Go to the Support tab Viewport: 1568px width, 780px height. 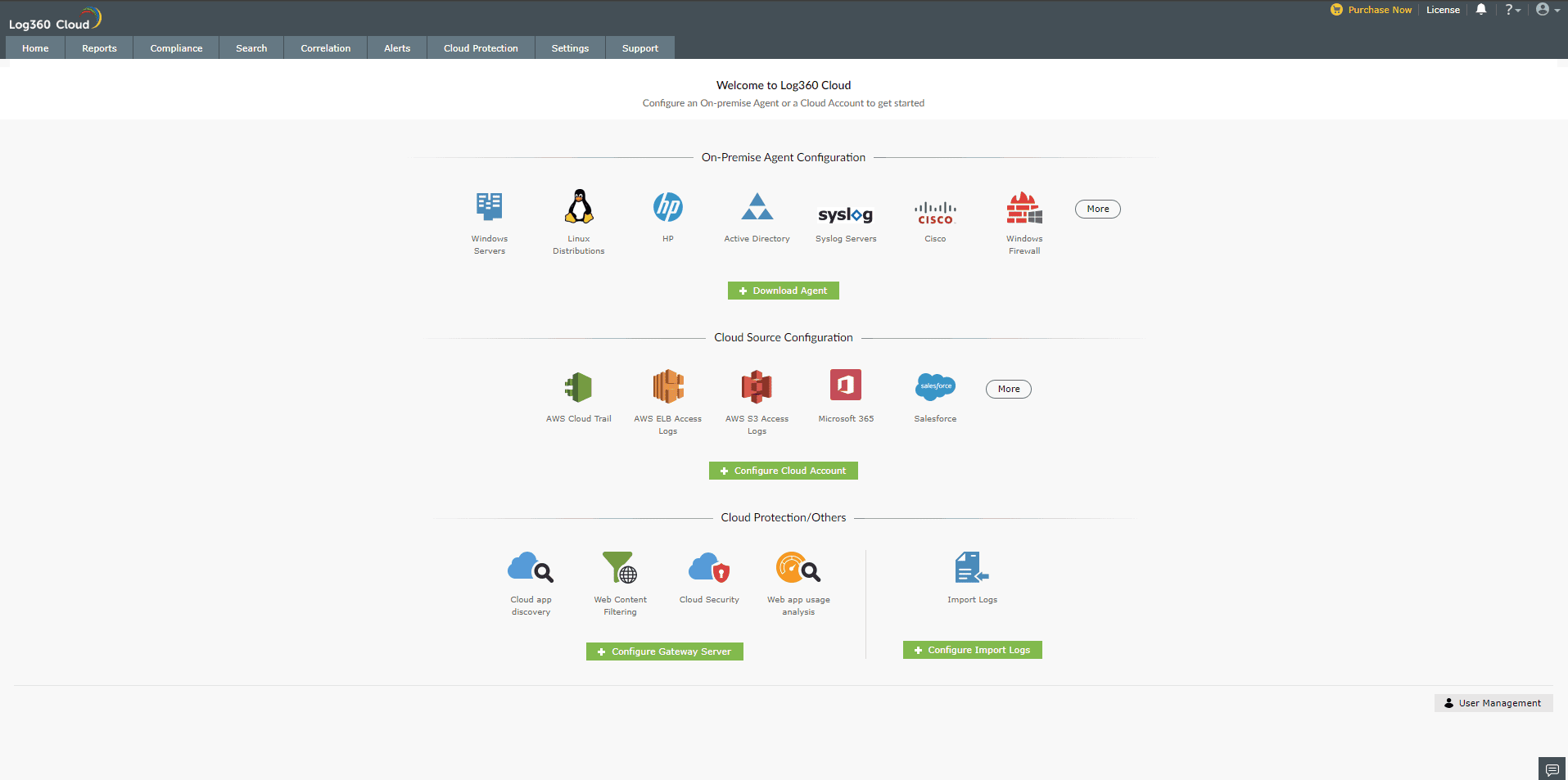point(639,48)
